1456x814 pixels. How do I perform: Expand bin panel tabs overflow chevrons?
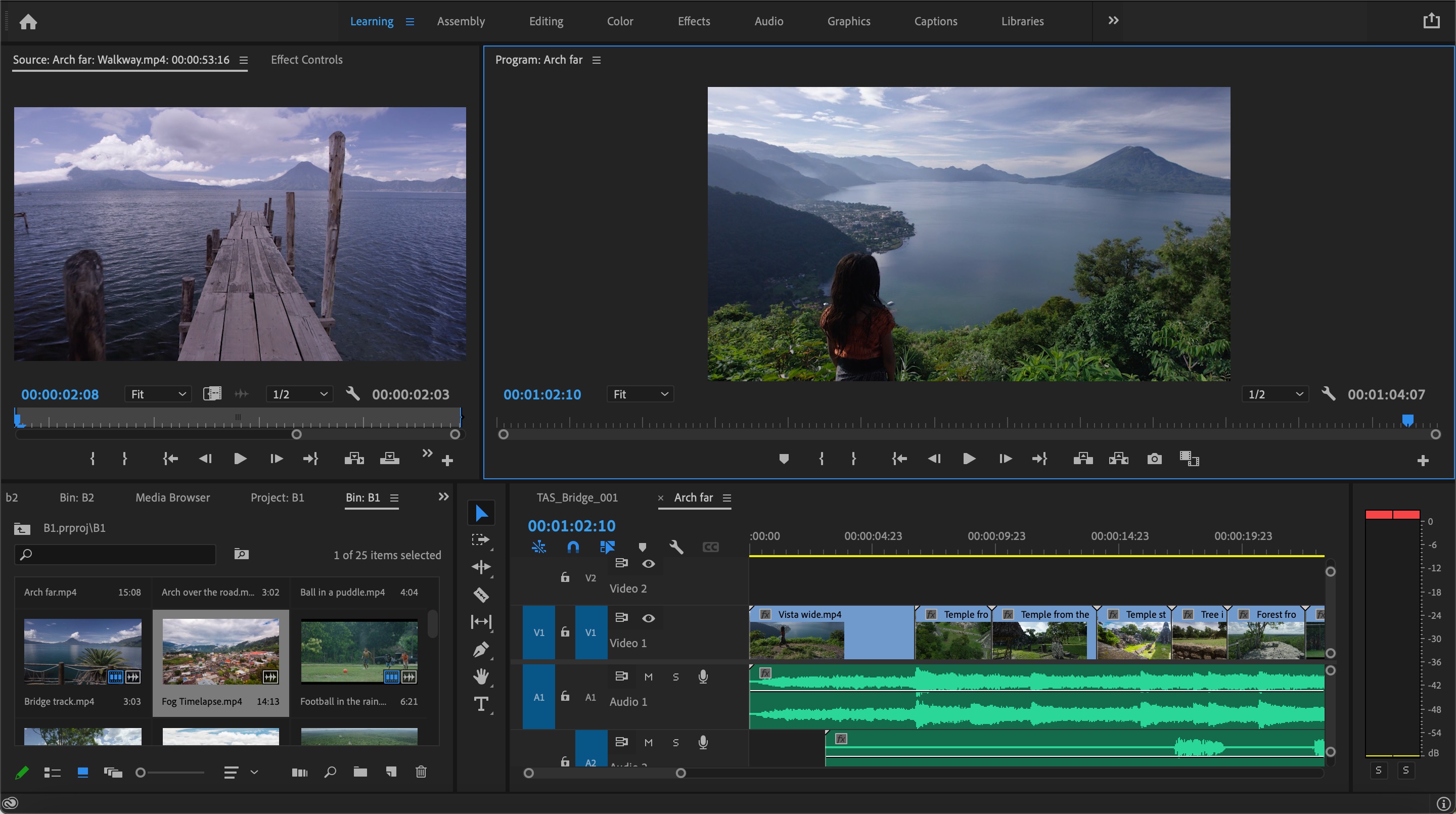click(x=444, y=496)
